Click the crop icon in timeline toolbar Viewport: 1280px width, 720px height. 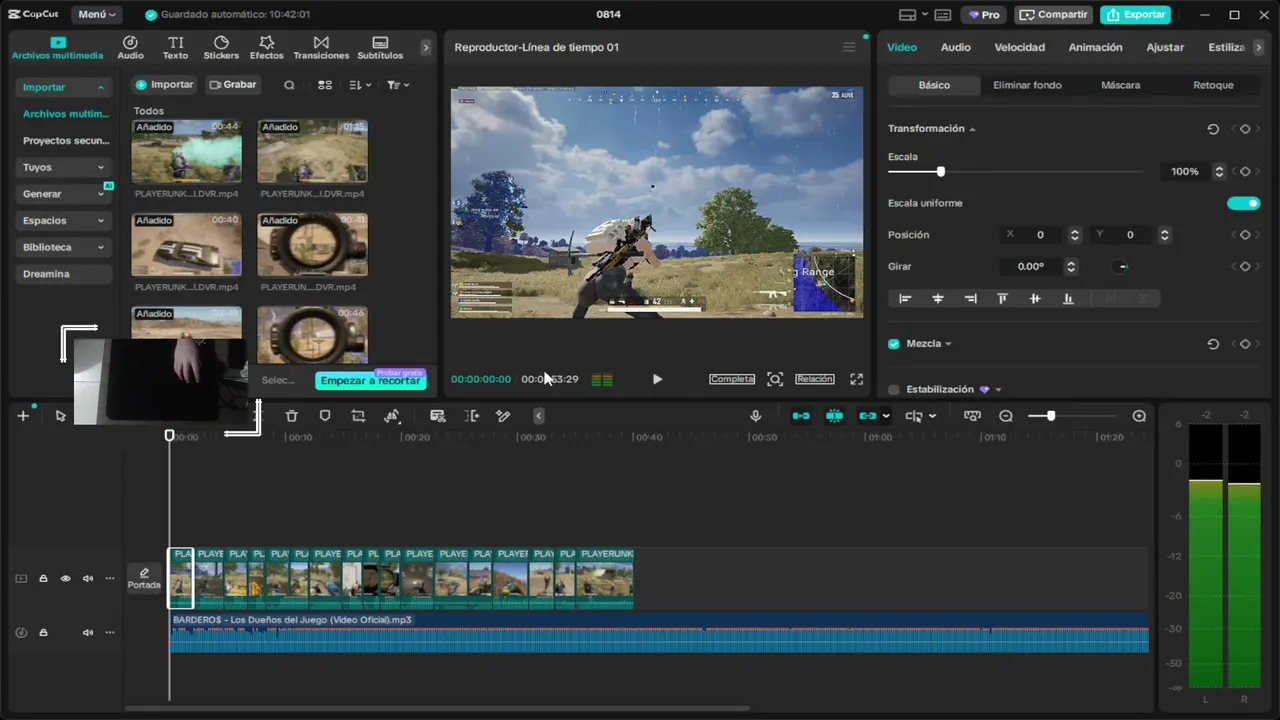pos(358,416)
